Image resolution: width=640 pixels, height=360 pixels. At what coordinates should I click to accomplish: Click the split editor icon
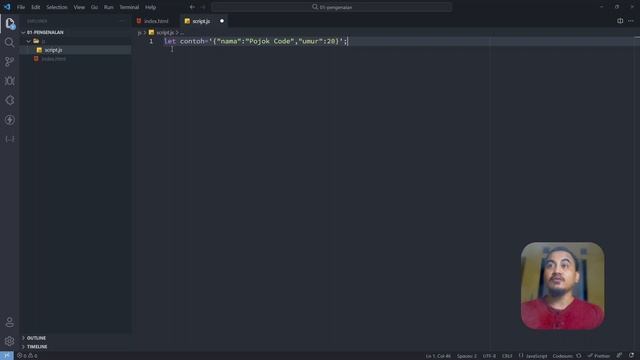(620, 21)
